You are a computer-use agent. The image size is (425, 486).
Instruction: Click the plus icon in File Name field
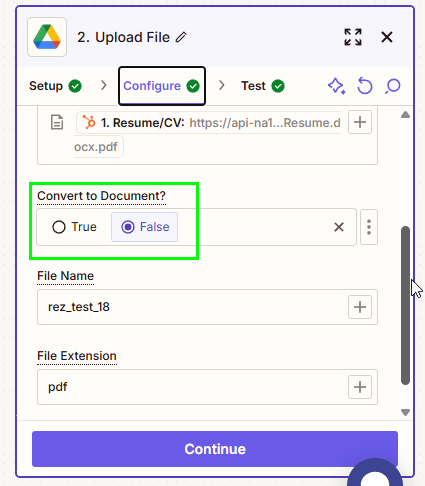(x=360, y=307)
